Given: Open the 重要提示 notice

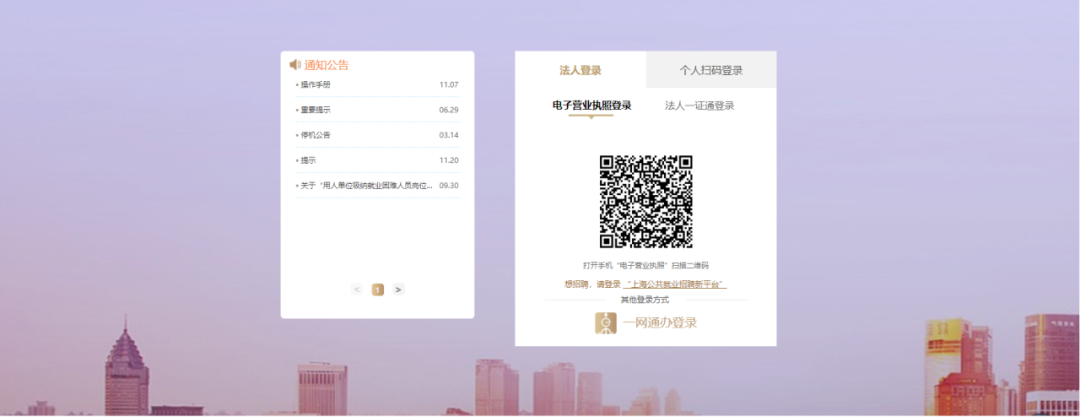Looking at the screenshot, I should point(315,110).
